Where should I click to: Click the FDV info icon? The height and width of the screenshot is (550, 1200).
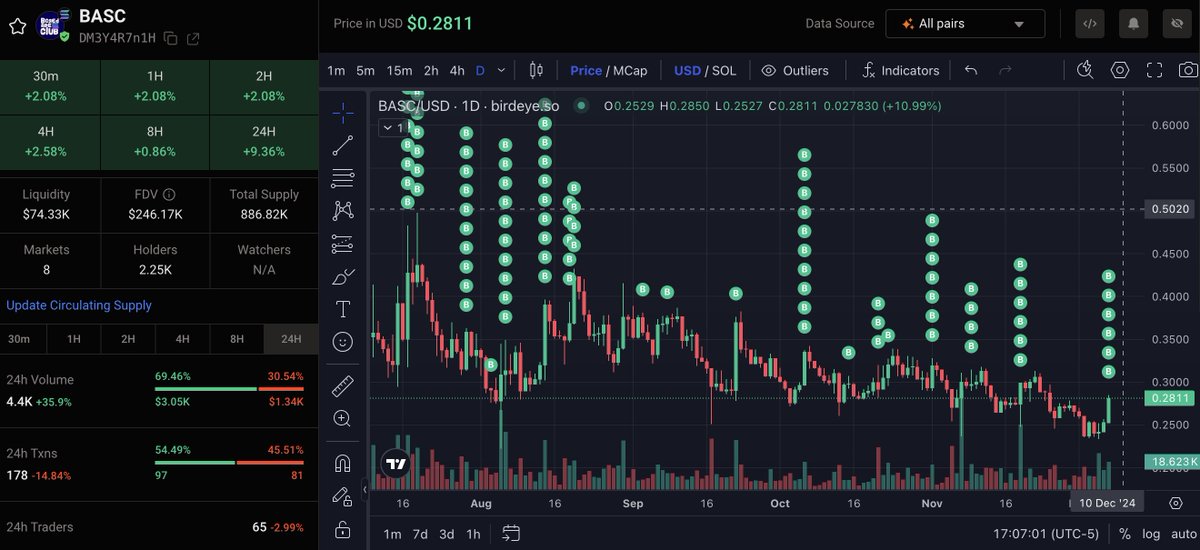point(168,195)
